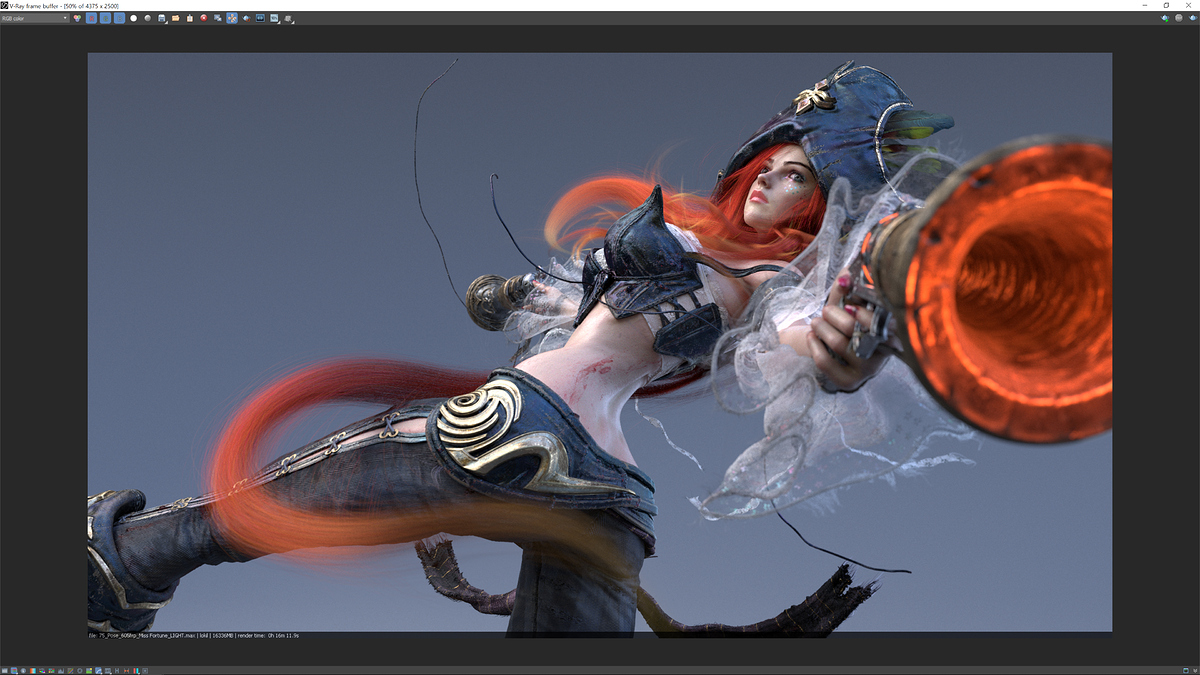Toggle the blue channel view button
Screen dimensions: 1200x675
tap(119, 18)
